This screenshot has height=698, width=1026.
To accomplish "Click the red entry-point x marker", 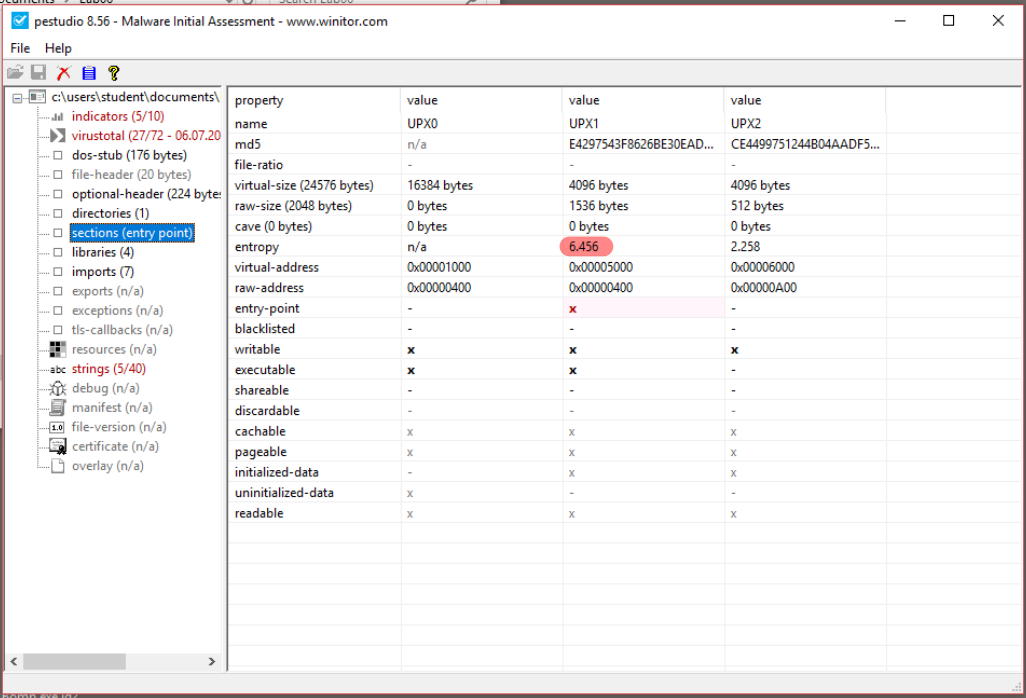I will coord(573,309).
